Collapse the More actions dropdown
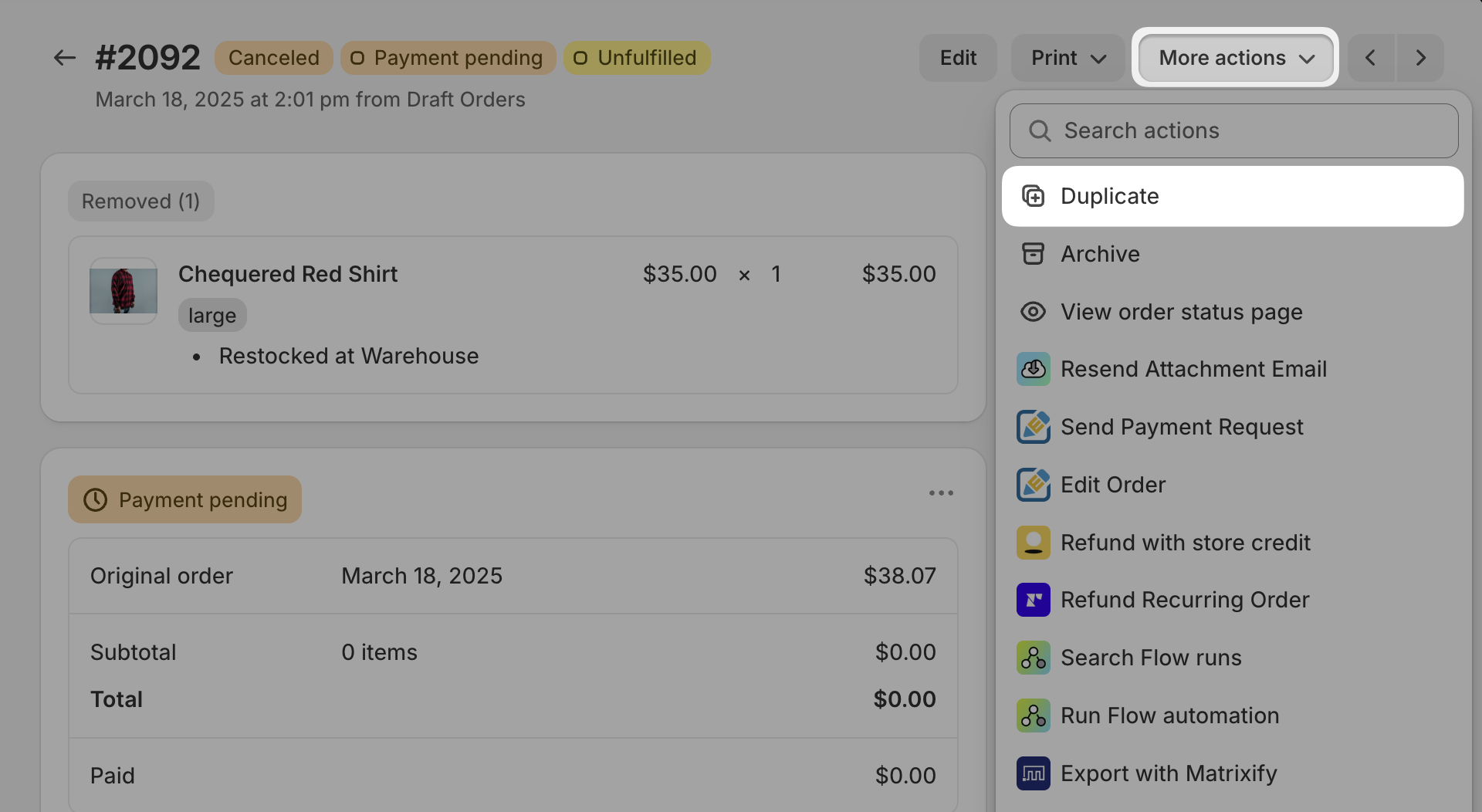Image resolution: width=1482 pixels, height=812 pixels. coord(1235,58)
